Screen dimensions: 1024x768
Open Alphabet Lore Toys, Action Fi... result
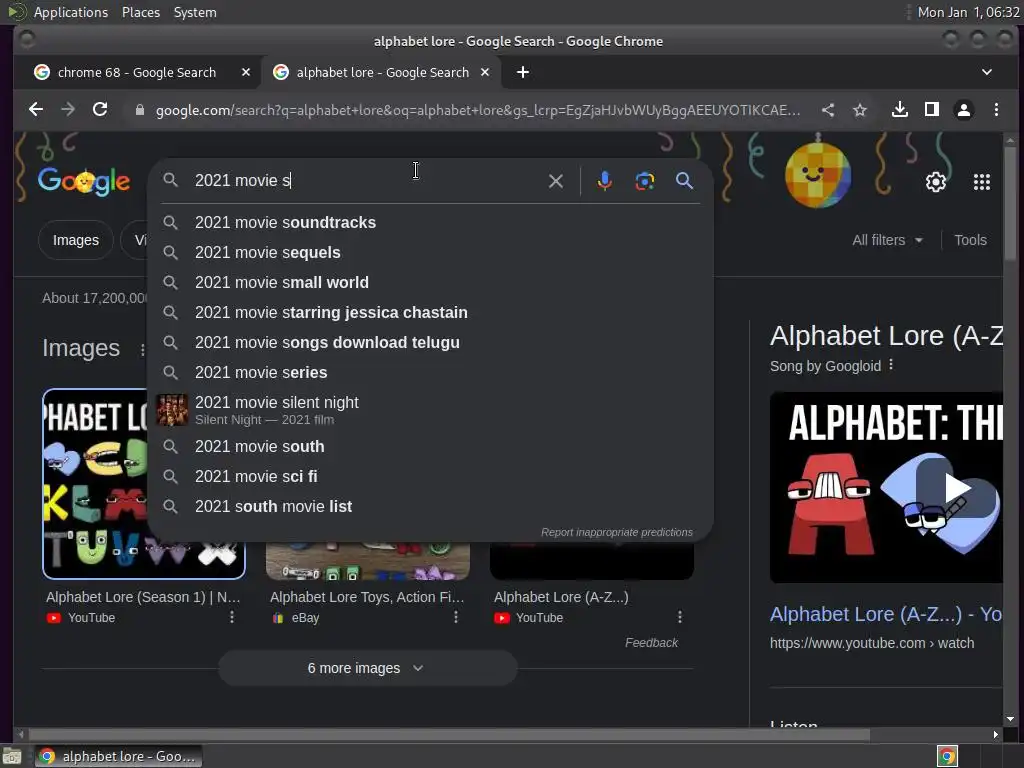click(367, 597)
